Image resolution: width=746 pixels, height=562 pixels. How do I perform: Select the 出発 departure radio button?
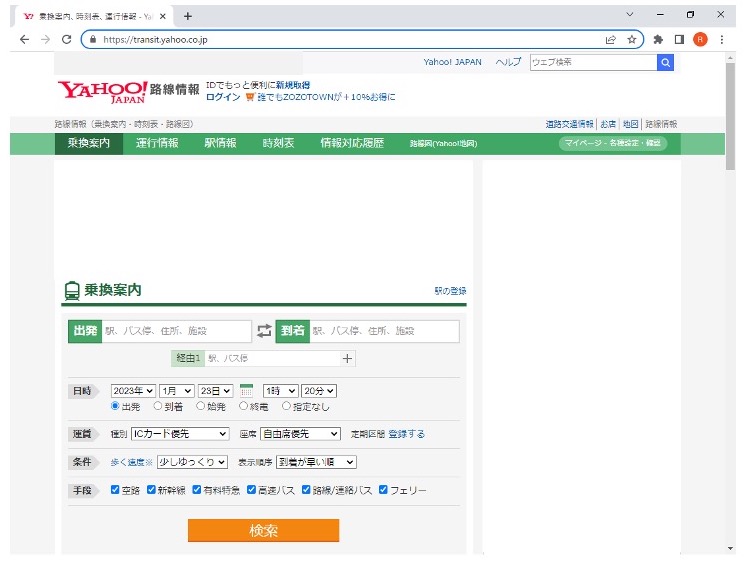click(x=115, y=406)
